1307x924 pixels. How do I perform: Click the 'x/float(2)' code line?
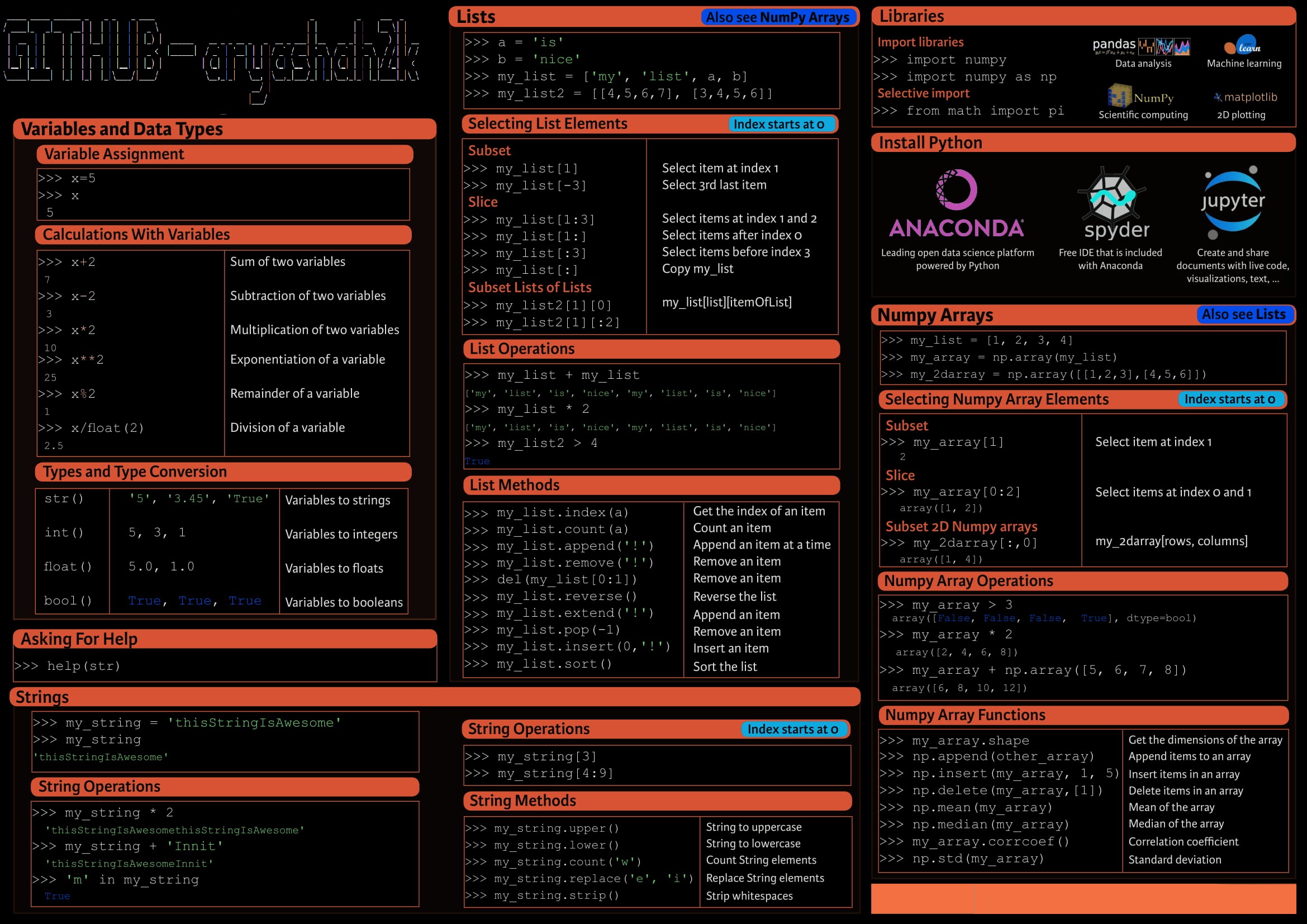[x=91, y=428]
